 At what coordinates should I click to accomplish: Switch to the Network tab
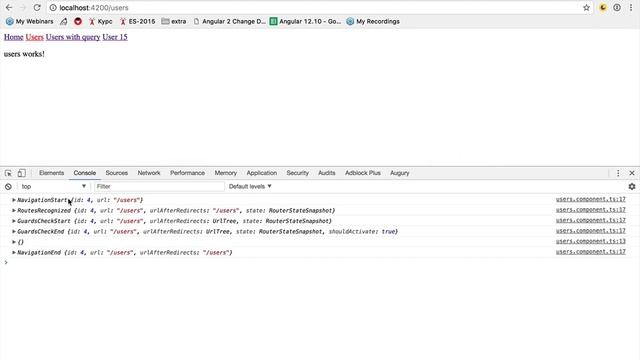click(149, 173)
